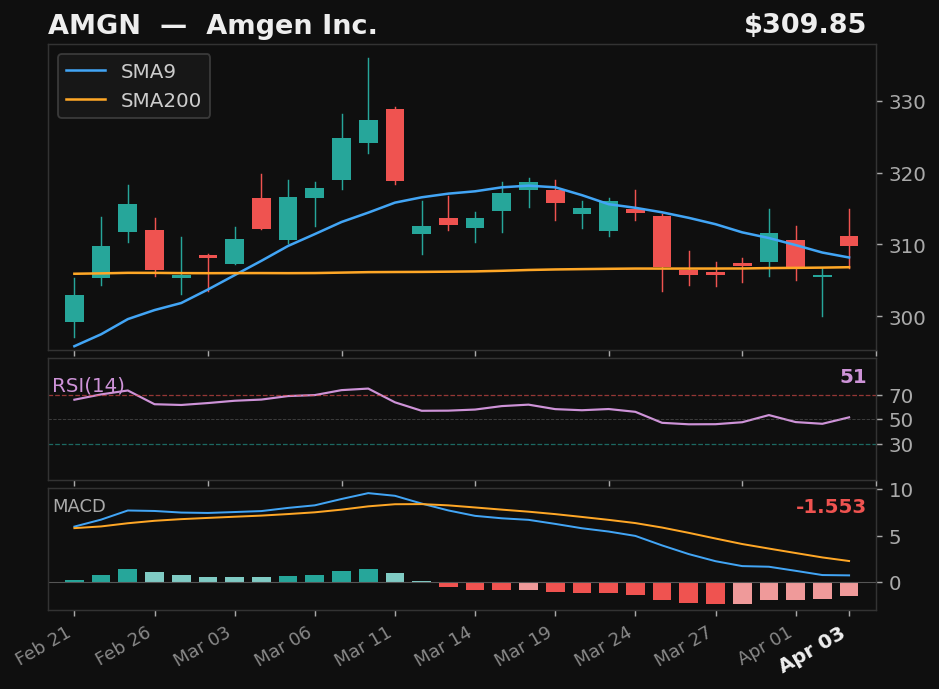Click the last MACD histogram bar
This screenshot has width=939, height=689.
coord(849,589)
